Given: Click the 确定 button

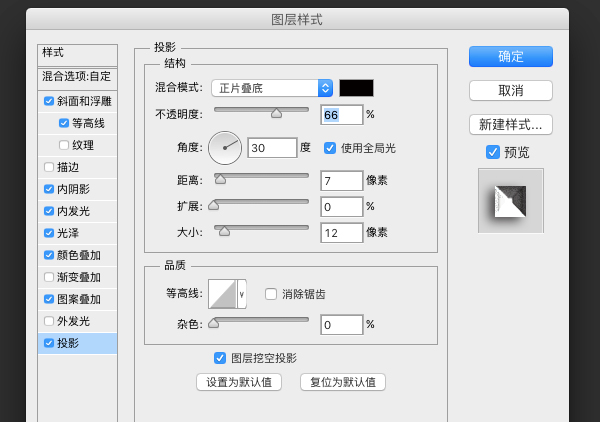Looking at the screenshot, I should (511, 56).
